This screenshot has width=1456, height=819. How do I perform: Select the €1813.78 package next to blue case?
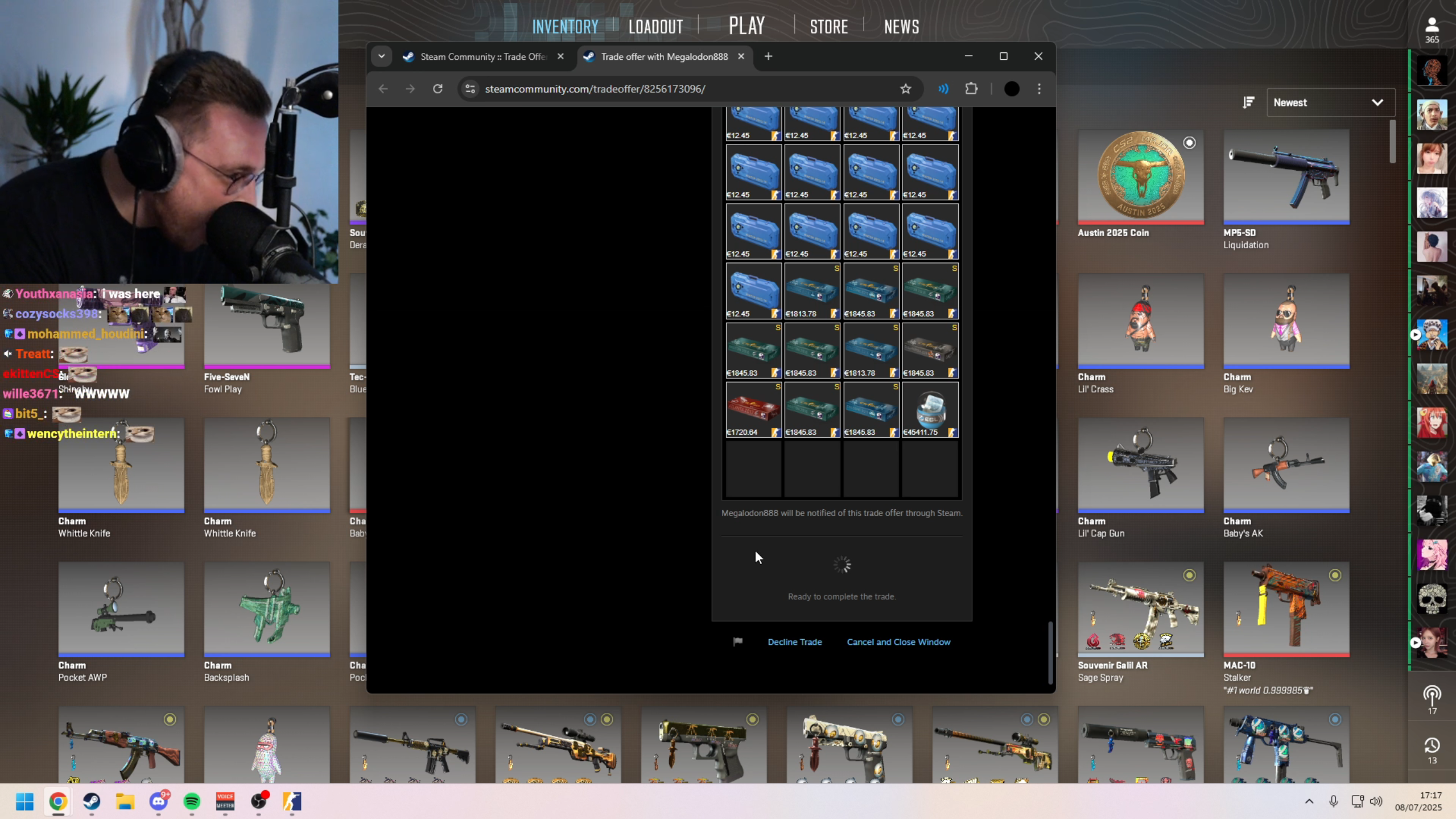[812, 291]
